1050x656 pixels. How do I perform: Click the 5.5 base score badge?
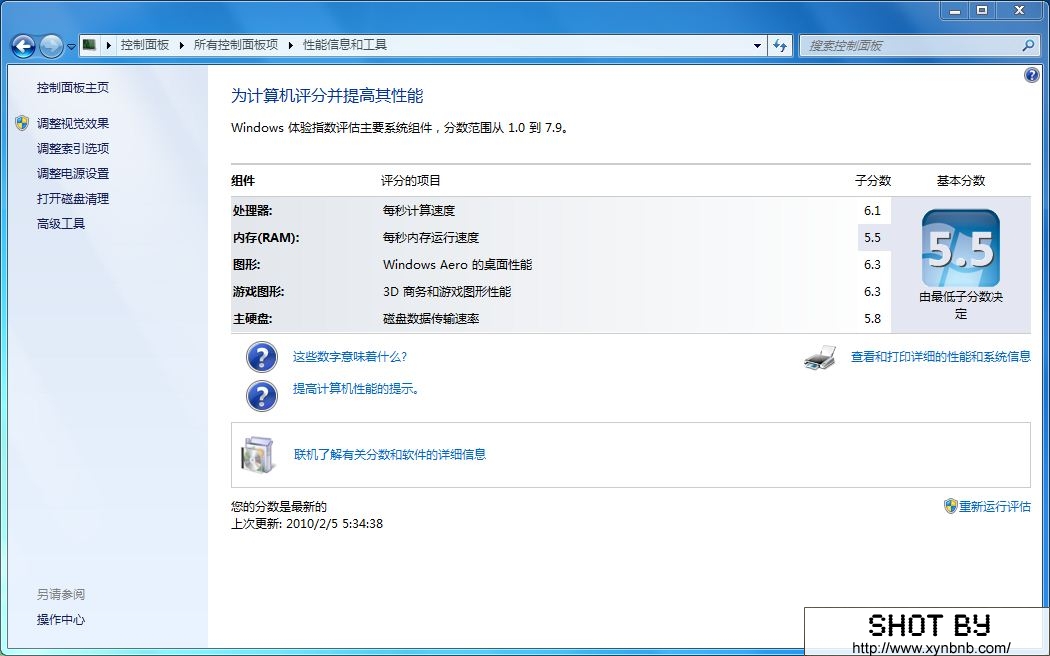click(x=961, y=248)
